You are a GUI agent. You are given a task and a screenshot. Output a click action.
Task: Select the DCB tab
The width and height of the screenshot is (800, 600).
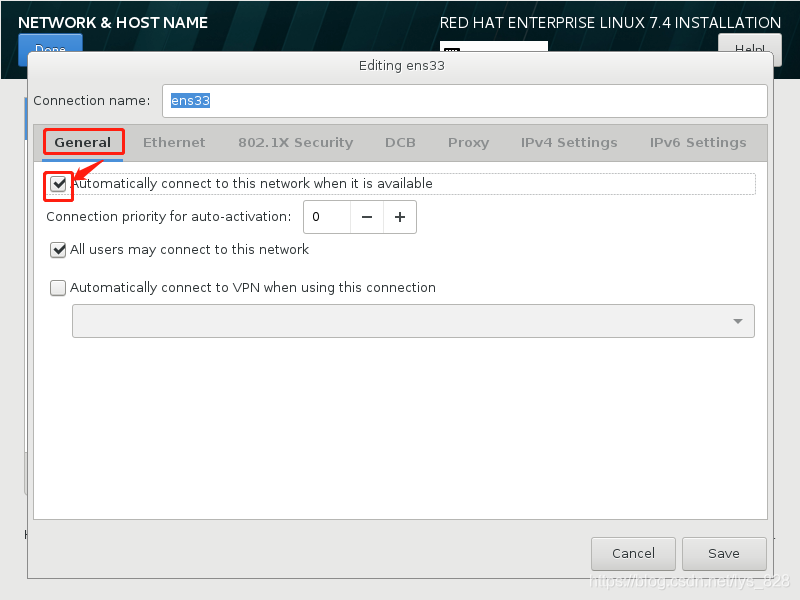tap(400, 142)
